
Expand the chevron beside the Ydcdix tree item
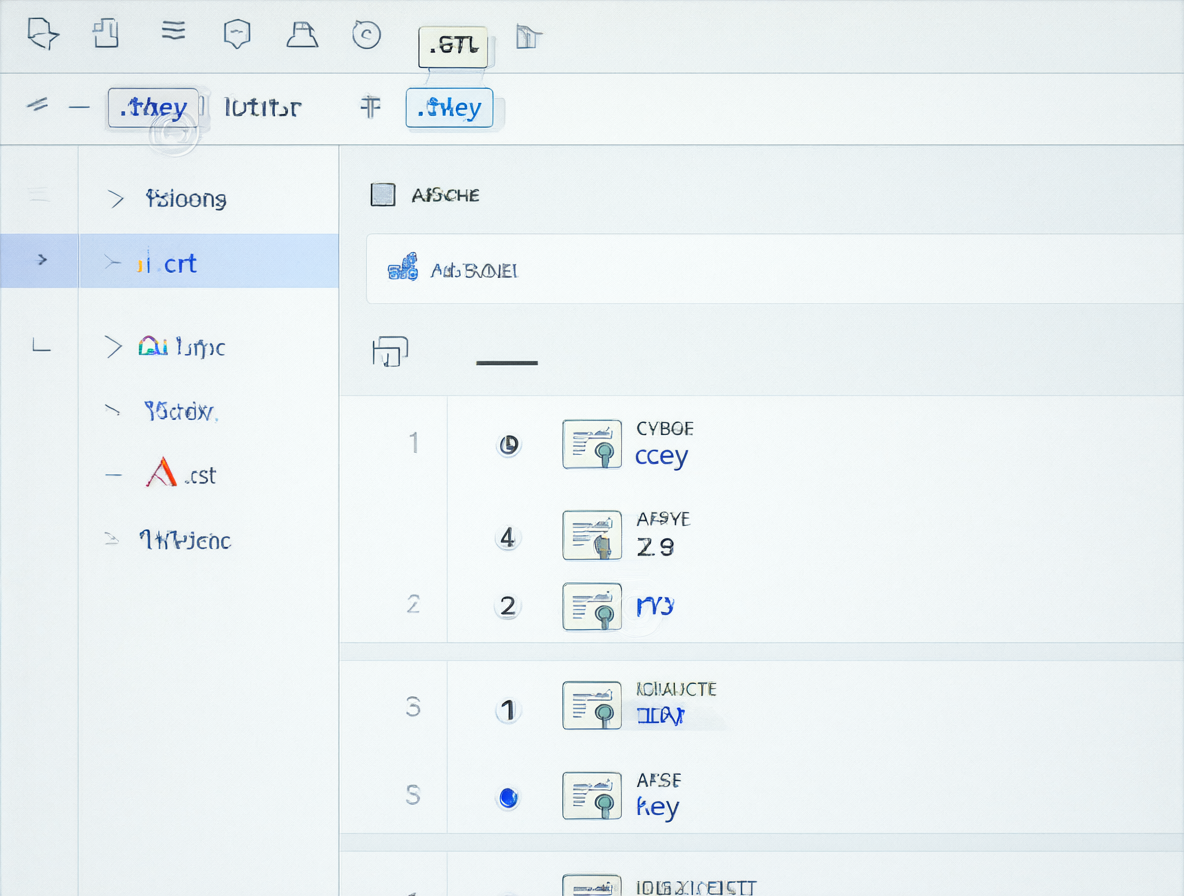pos(112,410)
